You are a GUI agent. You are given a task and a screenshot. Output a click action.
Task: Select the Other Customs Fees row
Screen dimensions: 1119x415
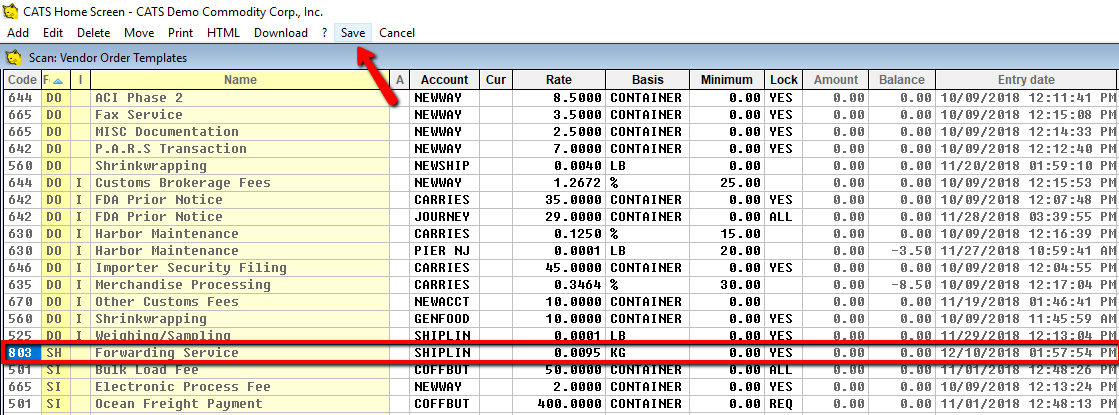(560, 302)
